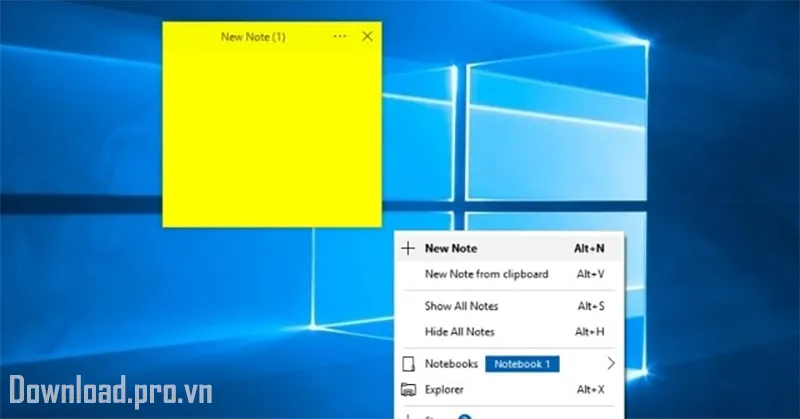Viewport: 800px width, 419px height.
Task: Click the plus icon beside New Note
Action: [408, 249]
